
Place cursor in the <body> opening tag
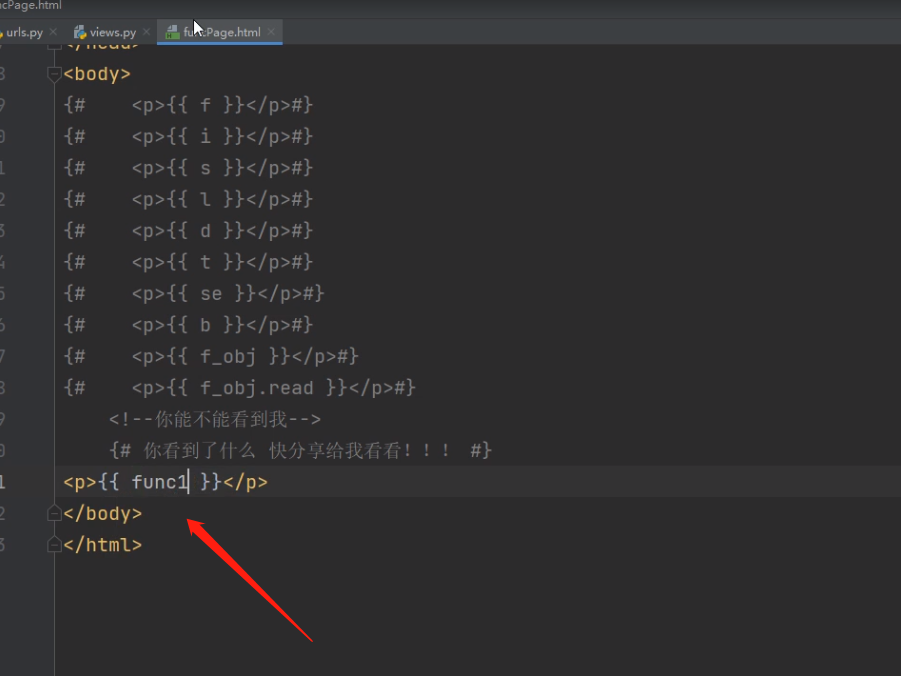point(97,74)
